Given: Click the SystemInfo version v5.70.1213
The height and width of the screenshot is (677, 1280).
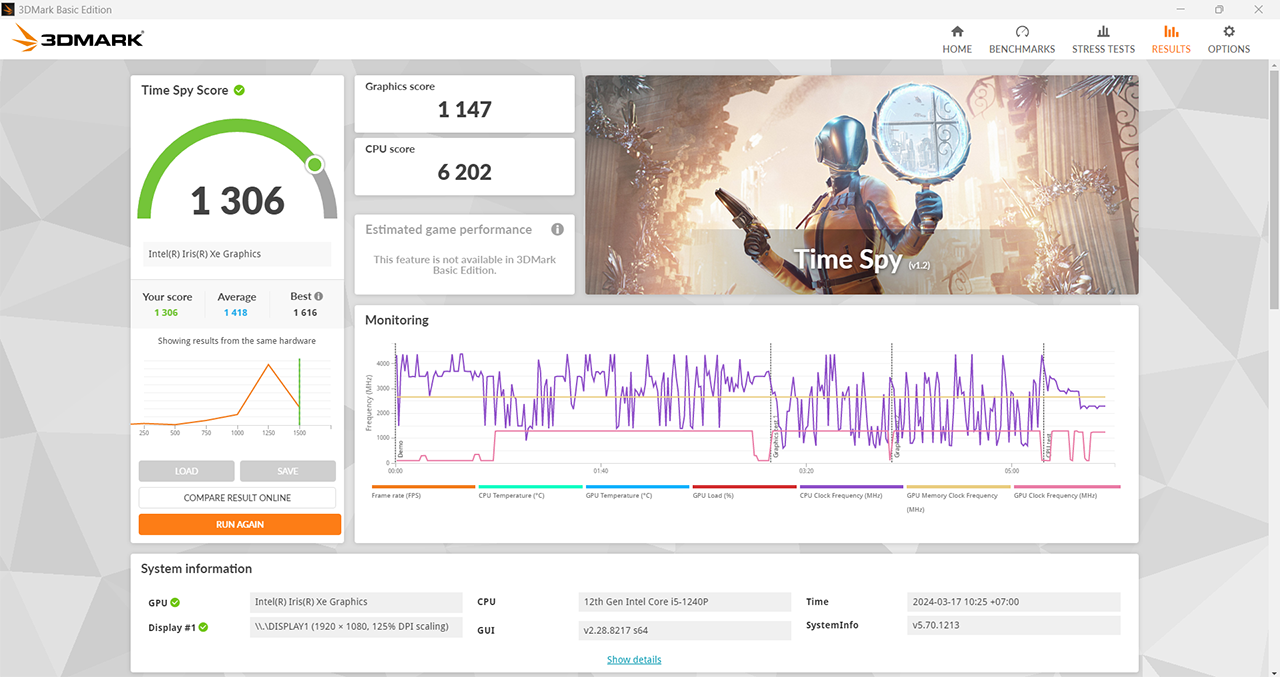Looking at the screenshot, I should coord(1014,625).
